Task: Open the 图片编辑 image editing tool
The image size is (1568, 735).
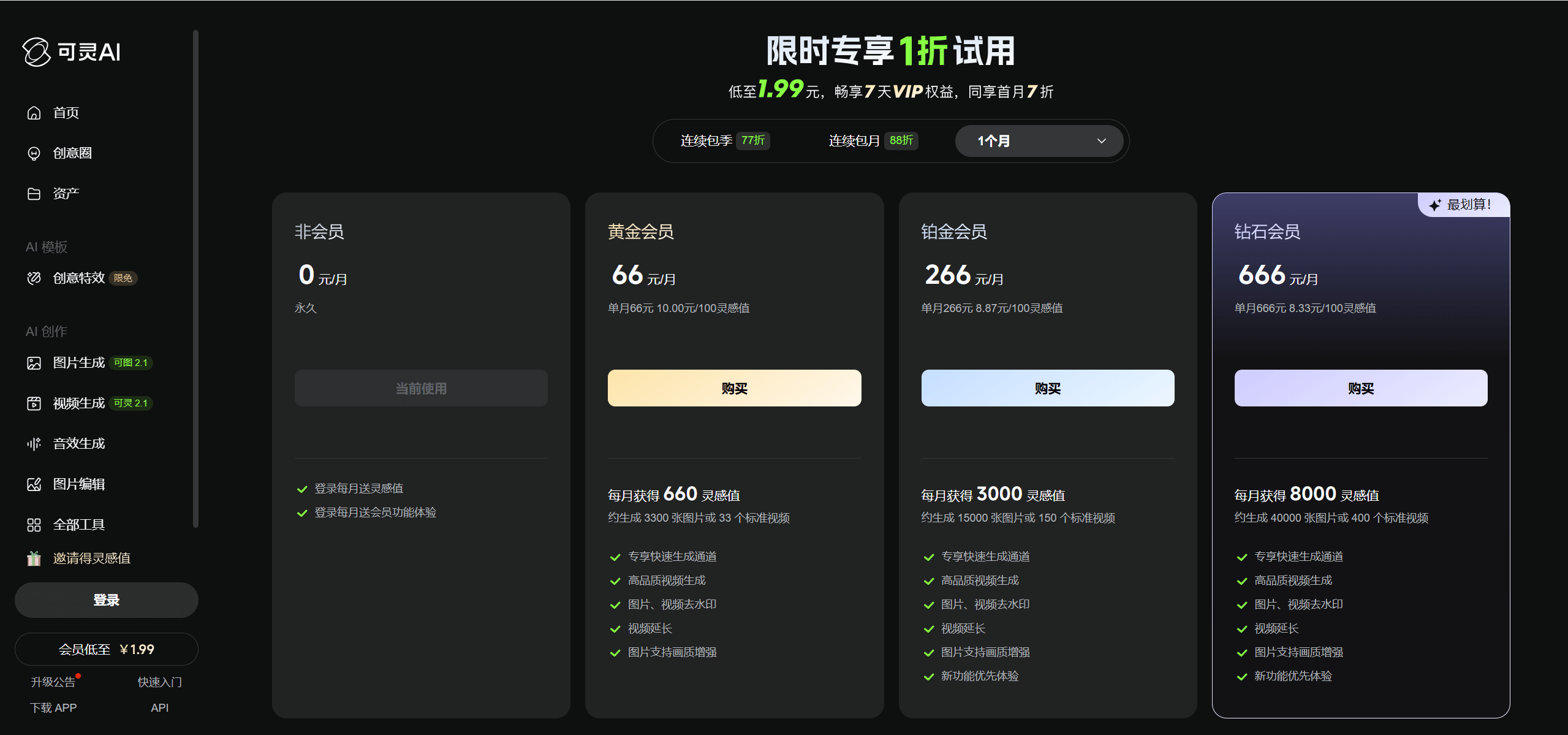Action: 78,484
